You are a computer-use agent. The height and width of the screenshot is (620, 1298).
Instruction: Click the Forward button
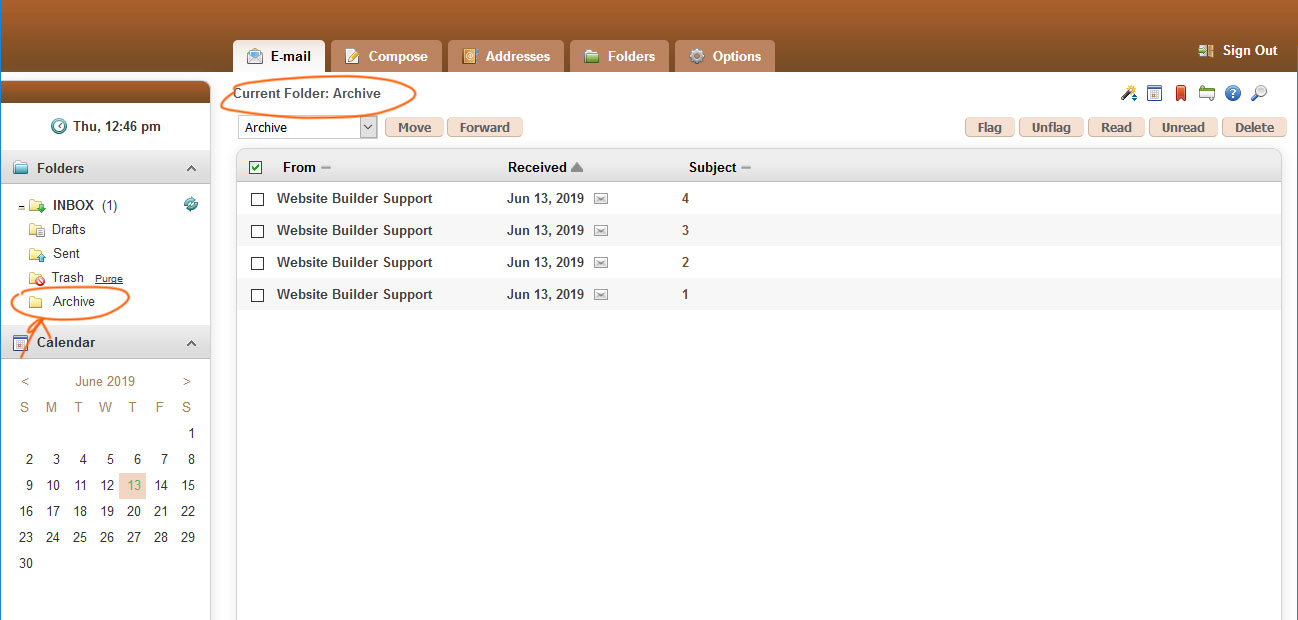click(485, 128)
